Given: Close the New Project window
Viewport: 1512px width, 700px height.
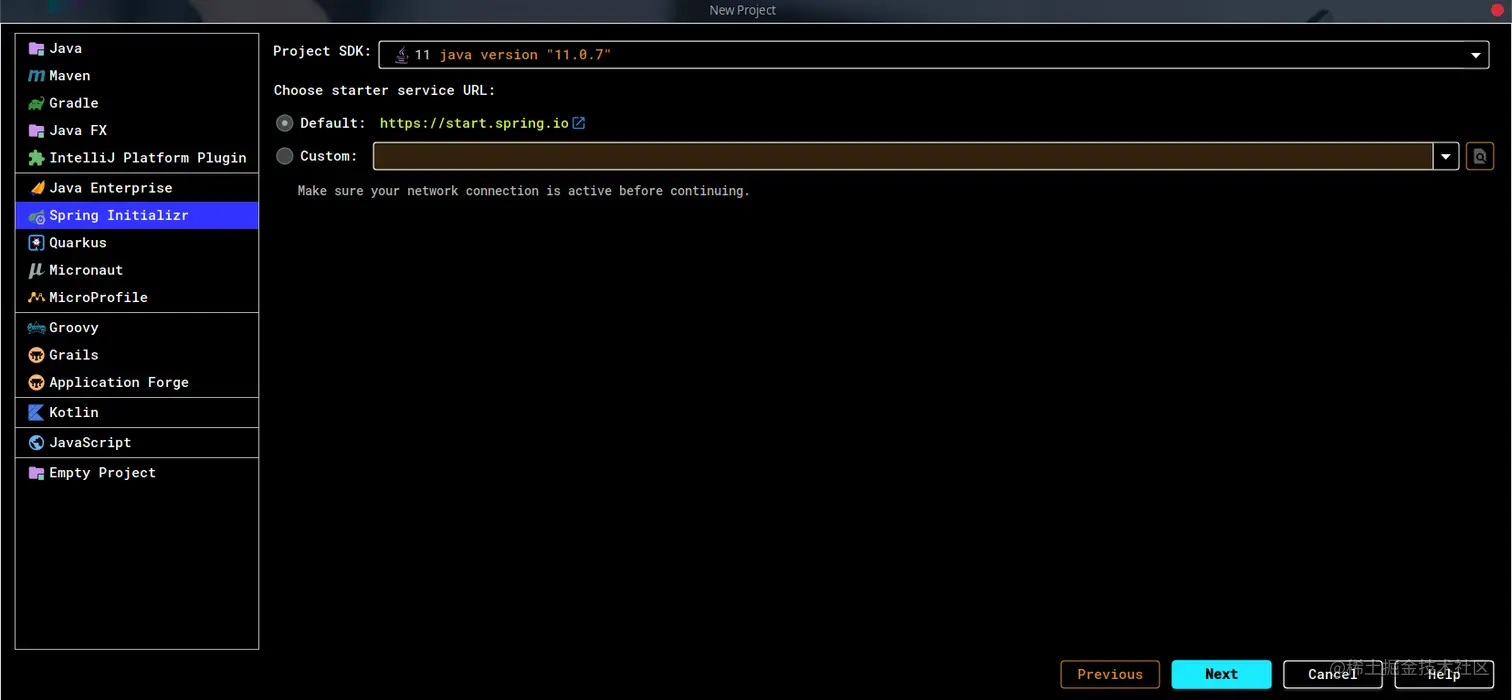Looking at the screenshot, I should click(x=1497, y=10).
